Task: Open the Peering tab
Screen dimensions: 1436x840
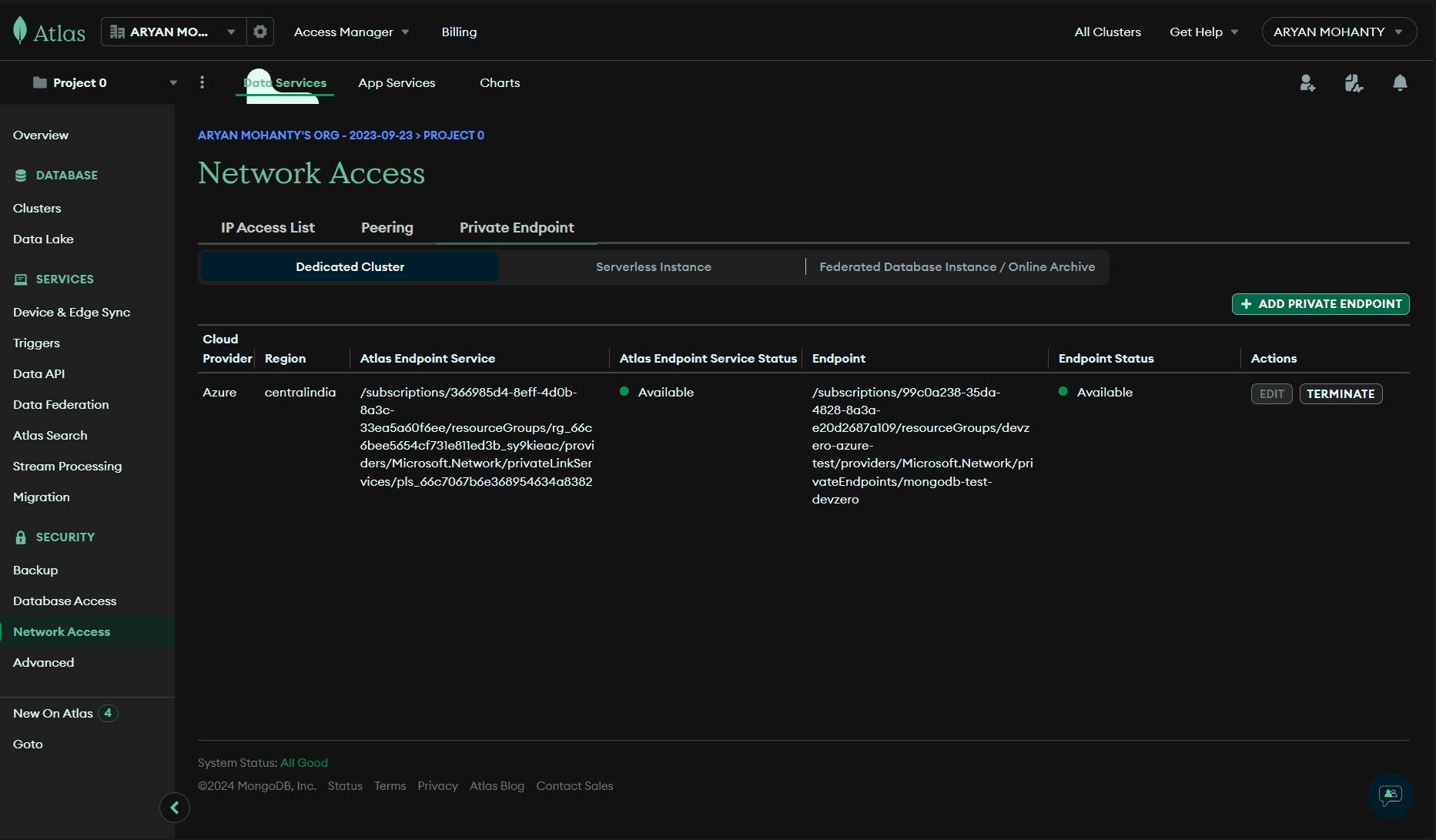Action: click(x=387, y=227)
